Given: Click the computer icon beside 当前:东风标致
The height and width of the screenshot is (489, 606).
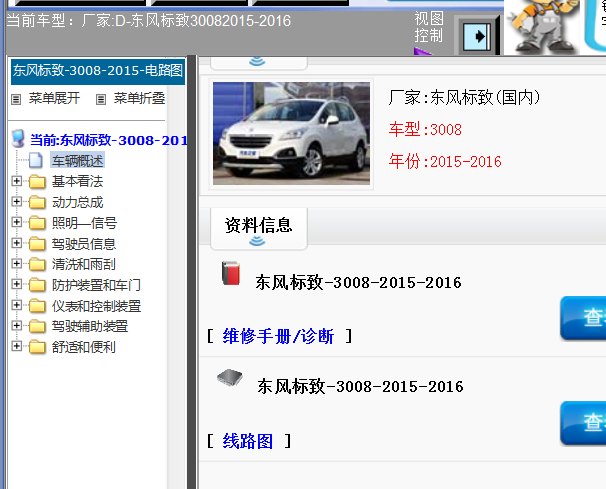Looking at the screenshot, I should (18, 139).
